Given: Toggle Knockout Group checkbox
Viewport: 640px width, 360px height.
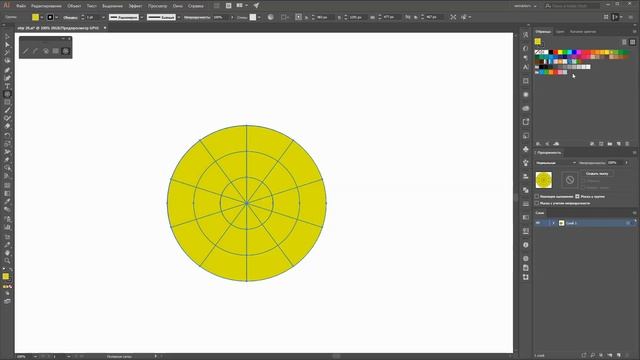Looking at the screenshot, I should (577, 197).
